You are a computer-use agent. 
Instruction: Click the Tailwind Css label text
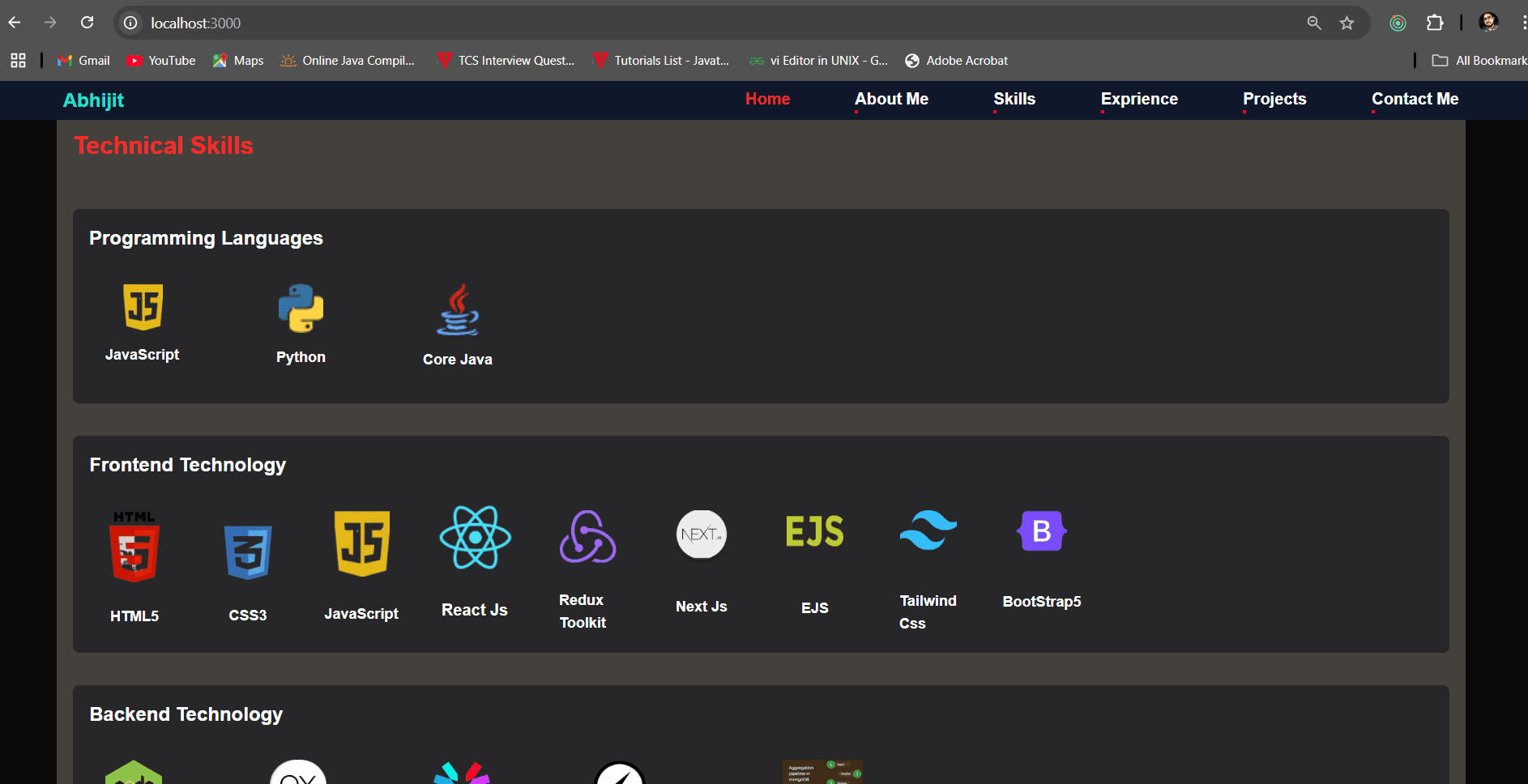928,612
